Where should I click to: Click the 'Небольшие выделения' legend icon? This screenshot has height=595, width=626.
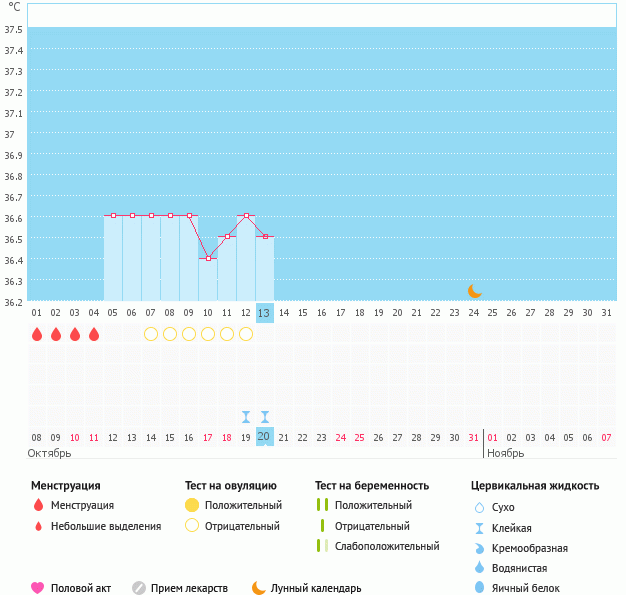pyautogui.click(x=38, y=526)
